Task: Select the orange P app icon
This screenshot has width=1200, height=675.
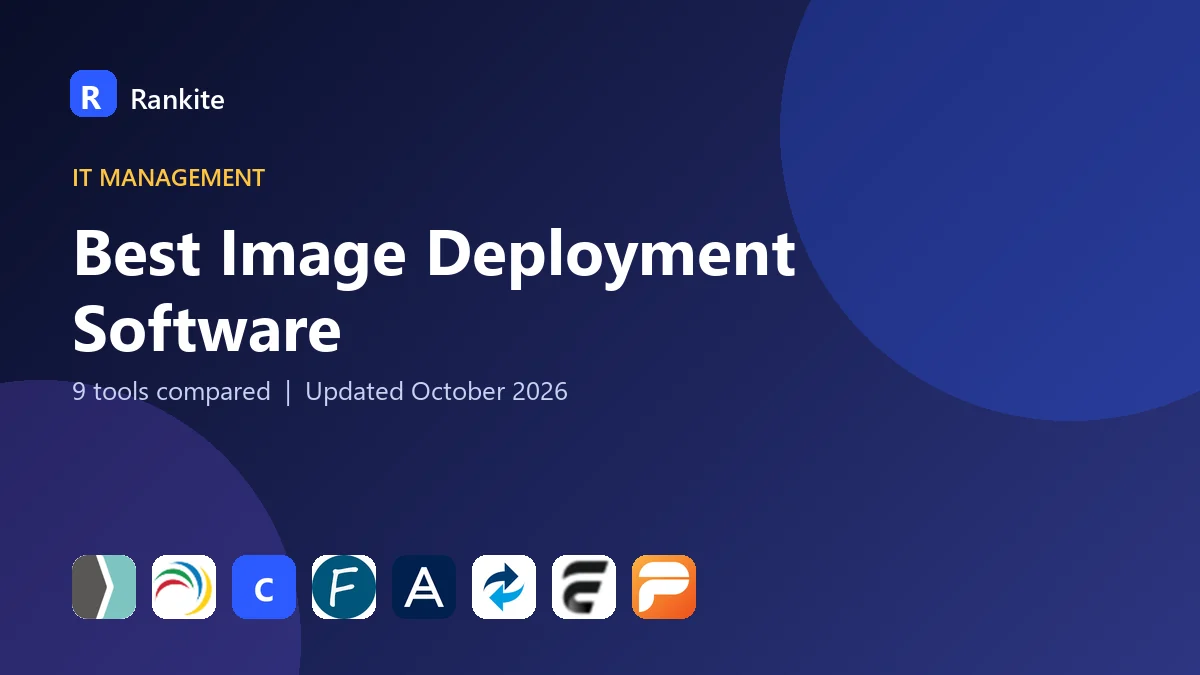Action: (x=664, y=587)
